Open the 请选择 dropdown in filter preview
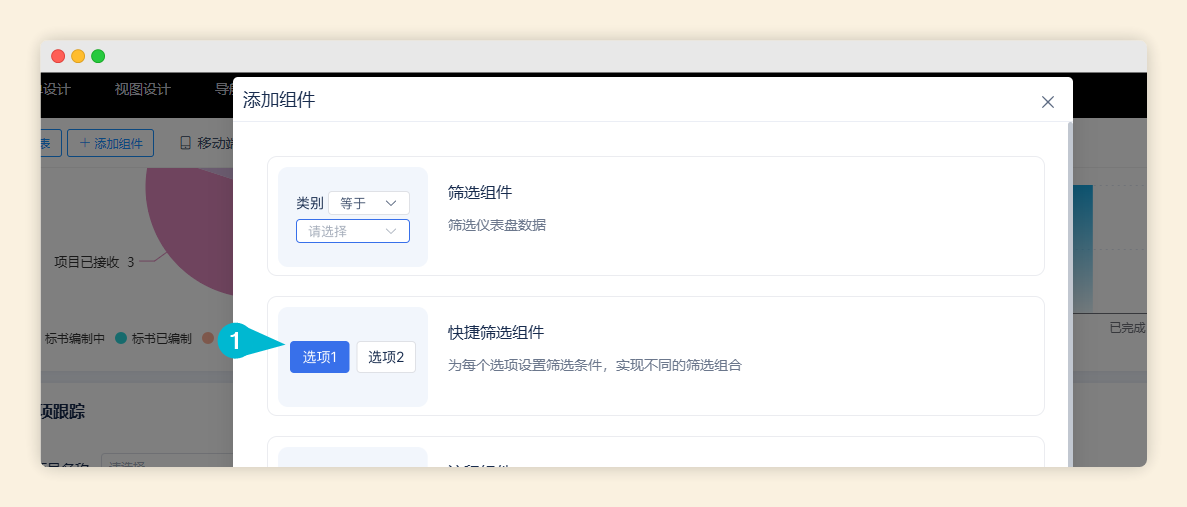 (353, 231)
